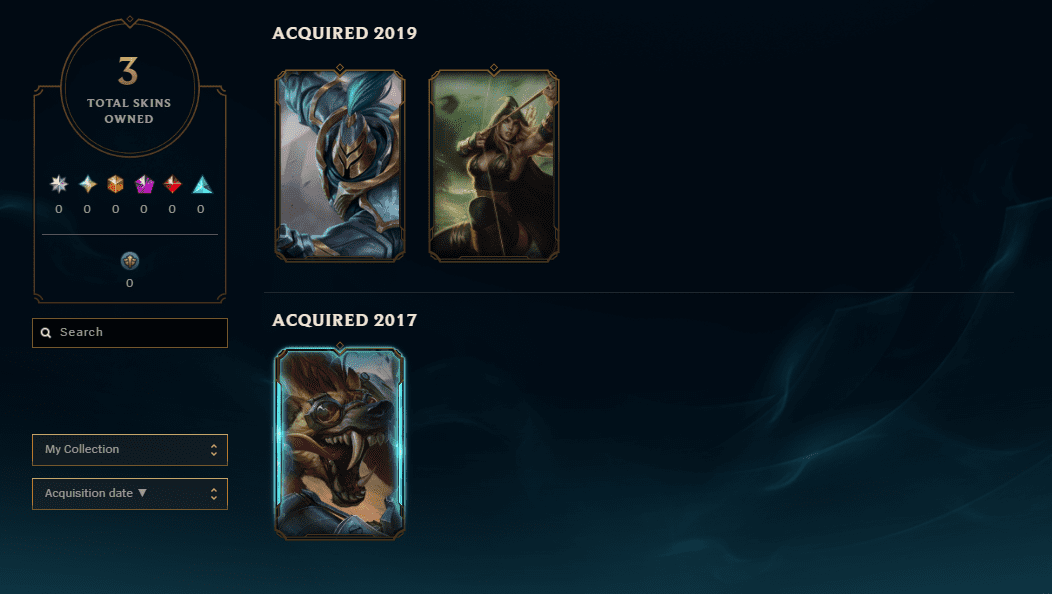This screenshot has height=594, width=1052.
Task: Click the round legacy skins emblem icon
Action: [129, 260]
